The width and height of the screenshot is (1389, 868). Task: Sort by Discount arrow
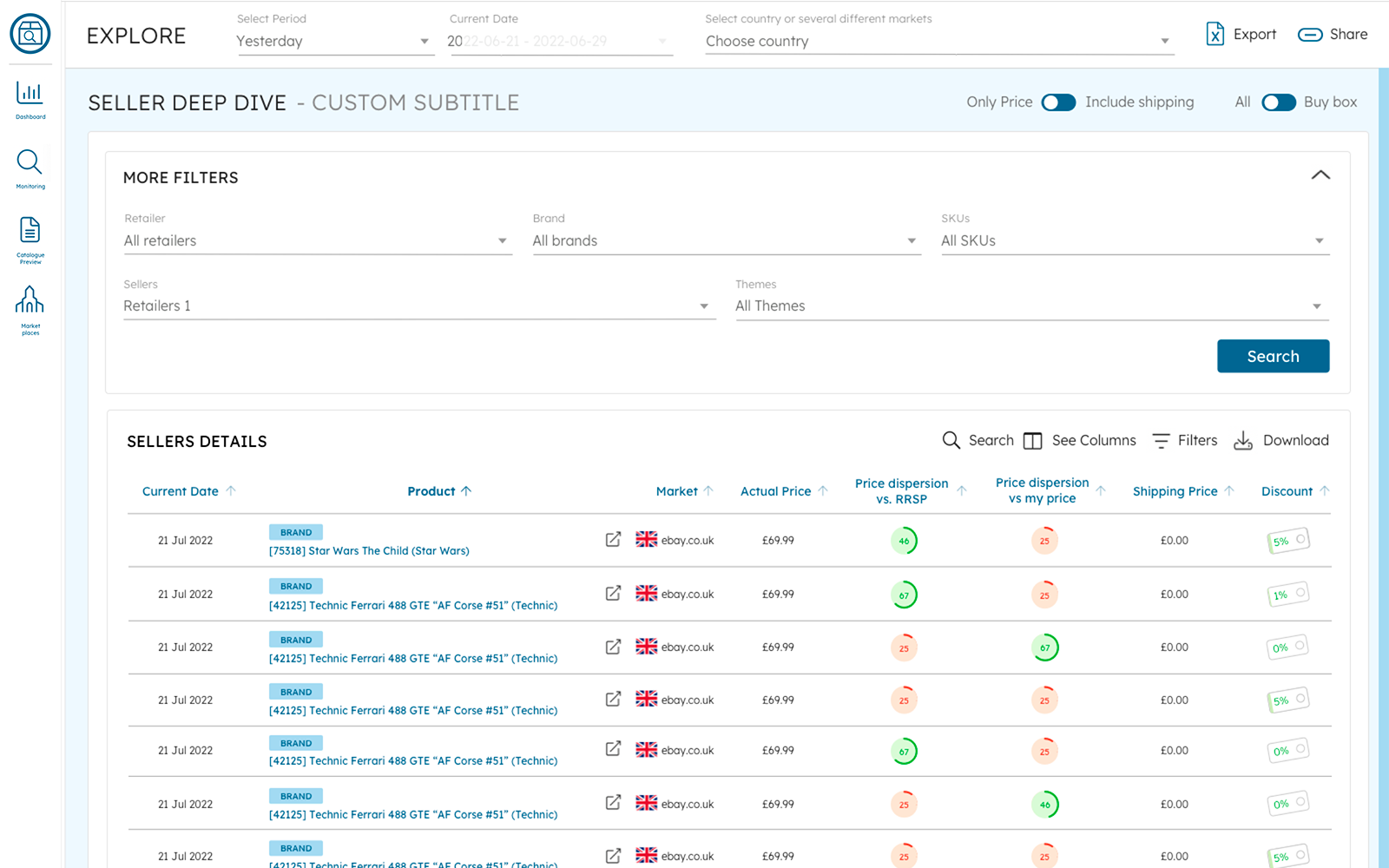click(x=1325, y=491)
